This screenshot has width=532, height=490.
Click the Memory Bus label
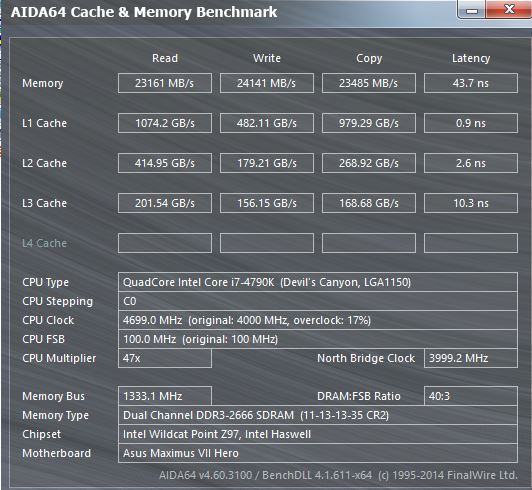coord(53,396)
